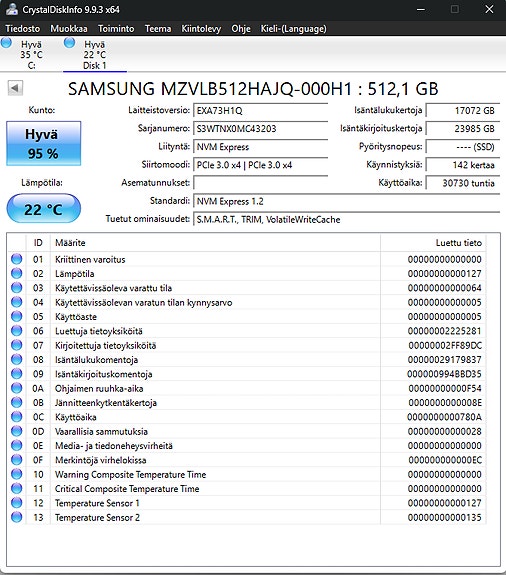Click the Siirtomoodi field PCIe 3.0 x4

point(260,165)
